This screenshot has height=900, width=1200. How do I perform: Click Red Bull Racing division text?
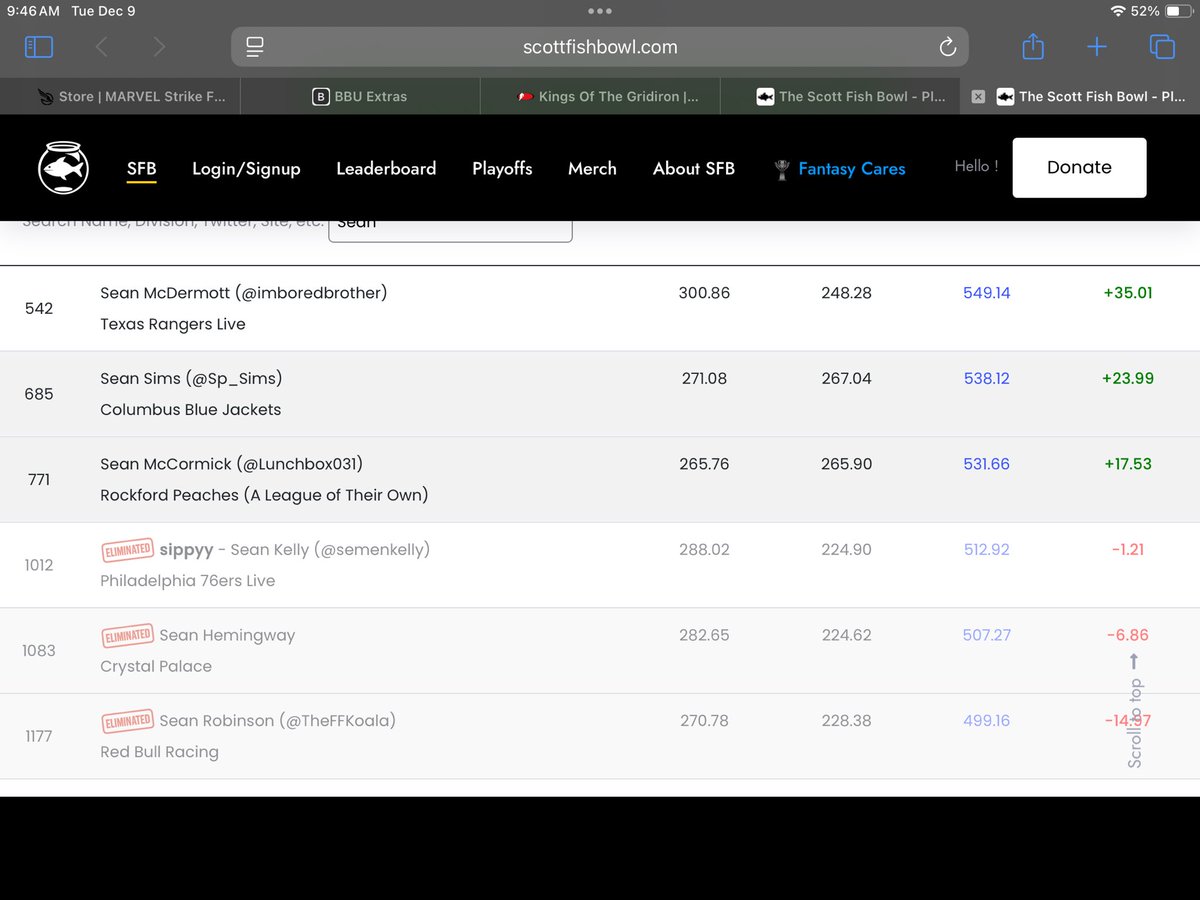tap(159, 752)
